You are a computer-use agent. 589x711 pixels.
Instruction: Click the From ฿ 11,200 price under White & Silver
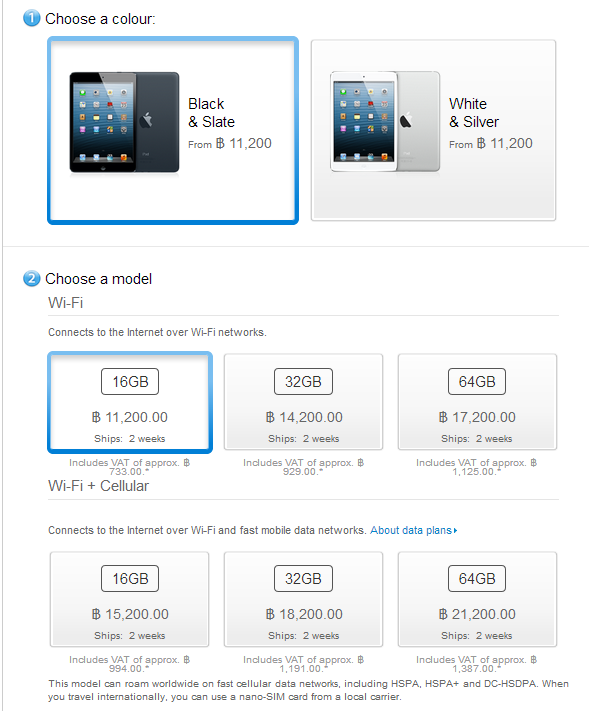(491, 143)
